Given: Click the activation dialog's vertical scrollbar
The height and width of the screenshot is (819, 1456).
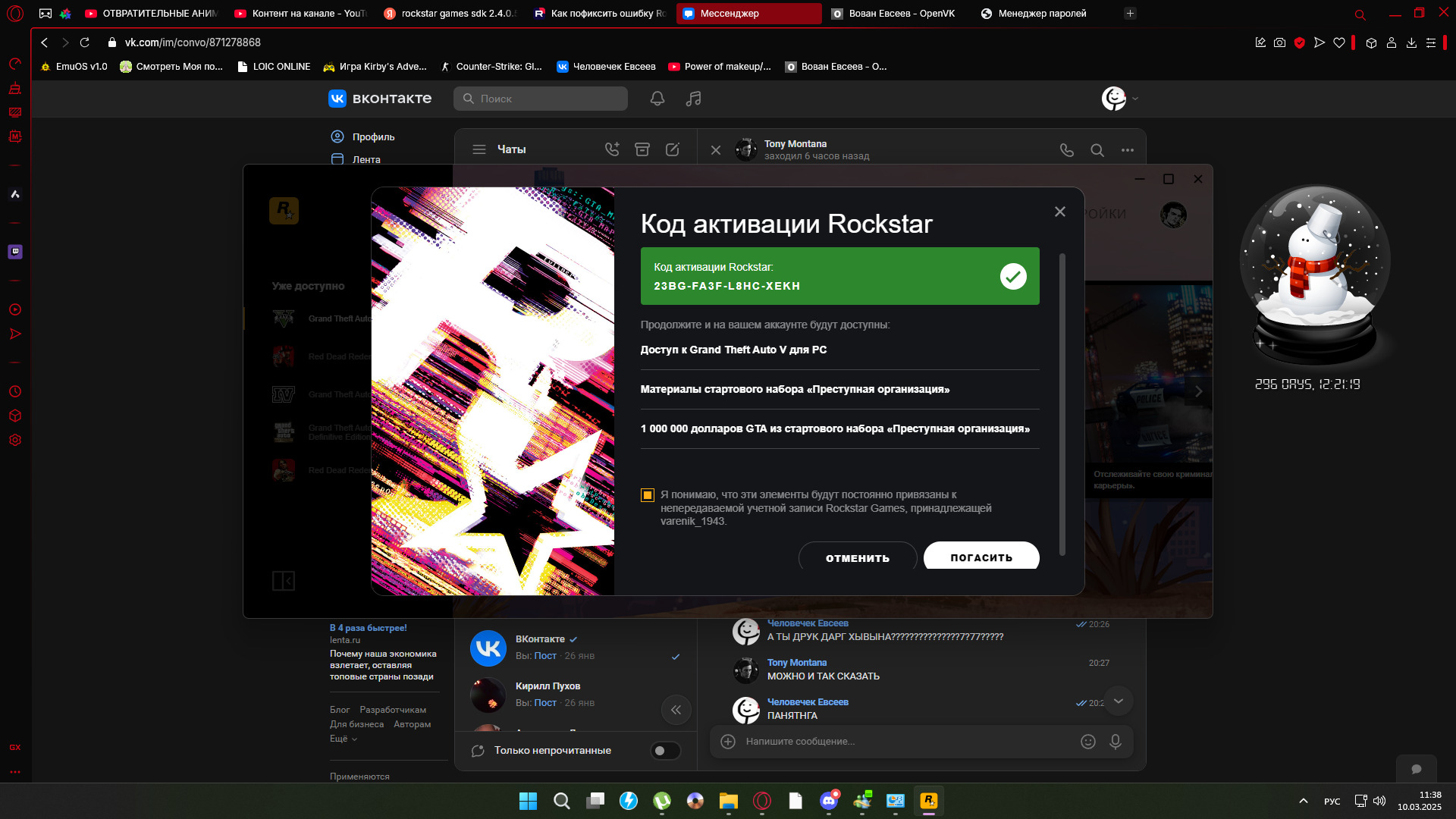Looking at the screenshot, I should click(x=1062, y=402).
